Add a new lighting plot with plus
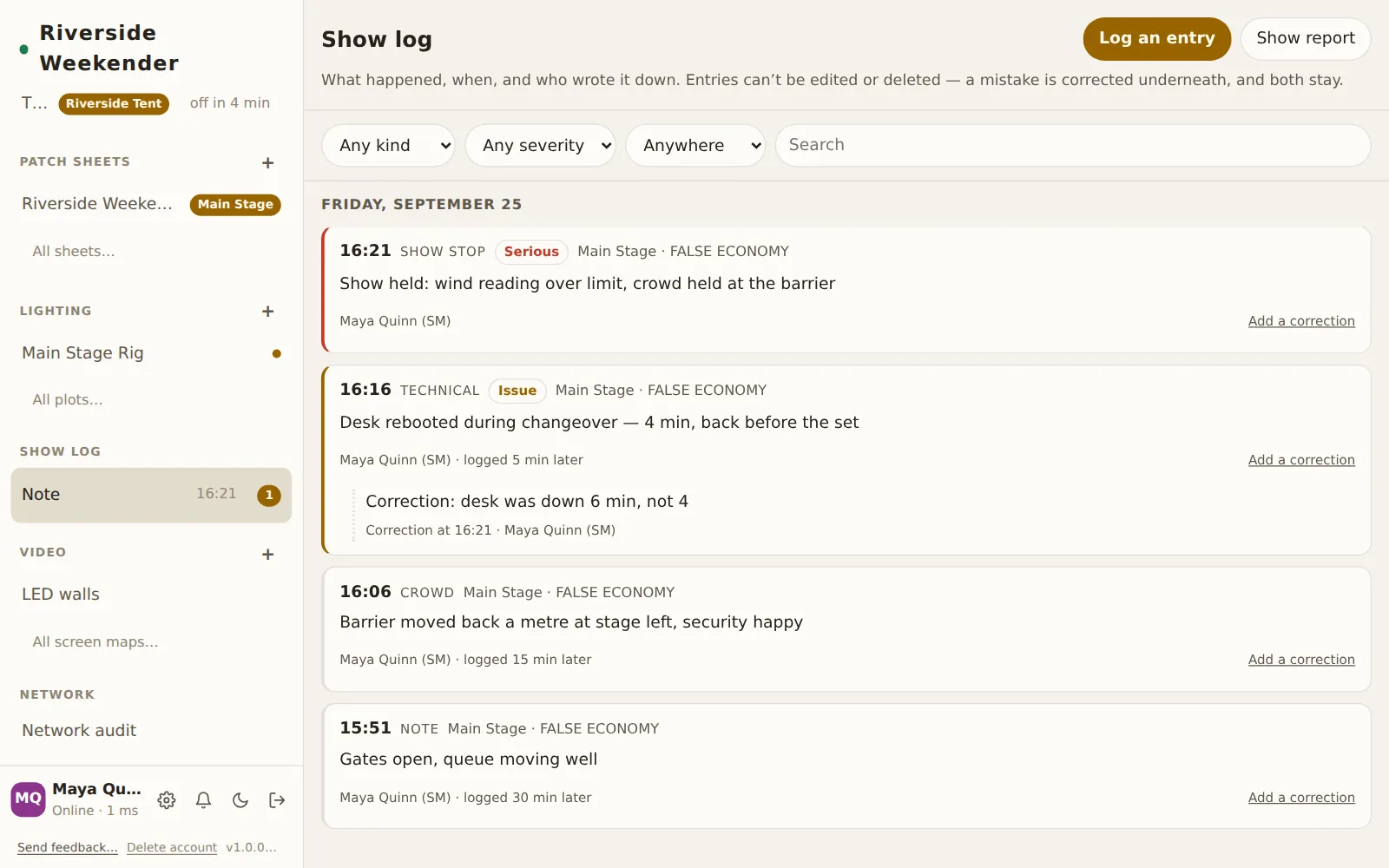Viewport: 1389px width, 868px height. (268, 312)
